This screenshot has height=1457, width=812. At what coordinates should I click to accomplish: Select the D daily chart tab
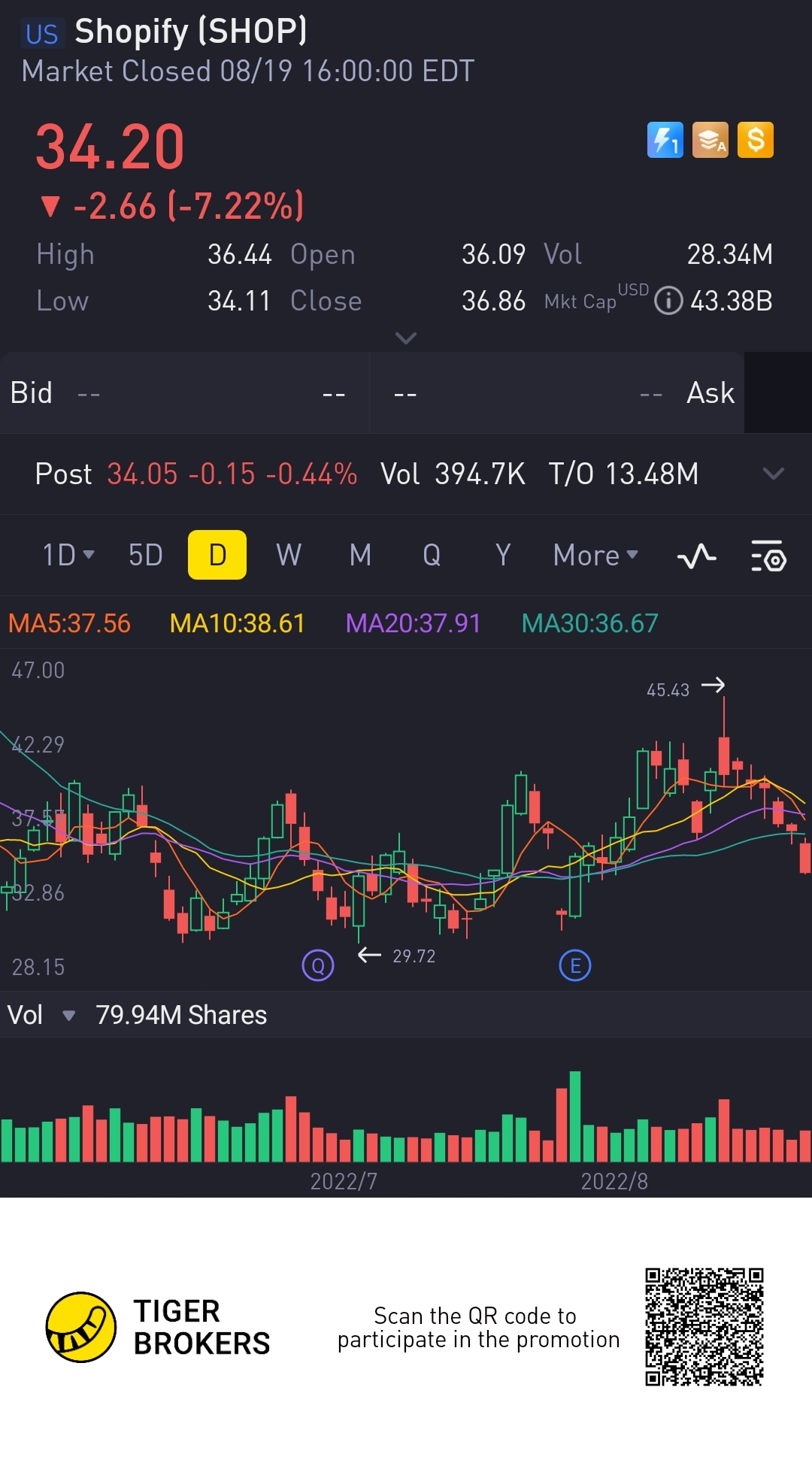coord(217,555)
